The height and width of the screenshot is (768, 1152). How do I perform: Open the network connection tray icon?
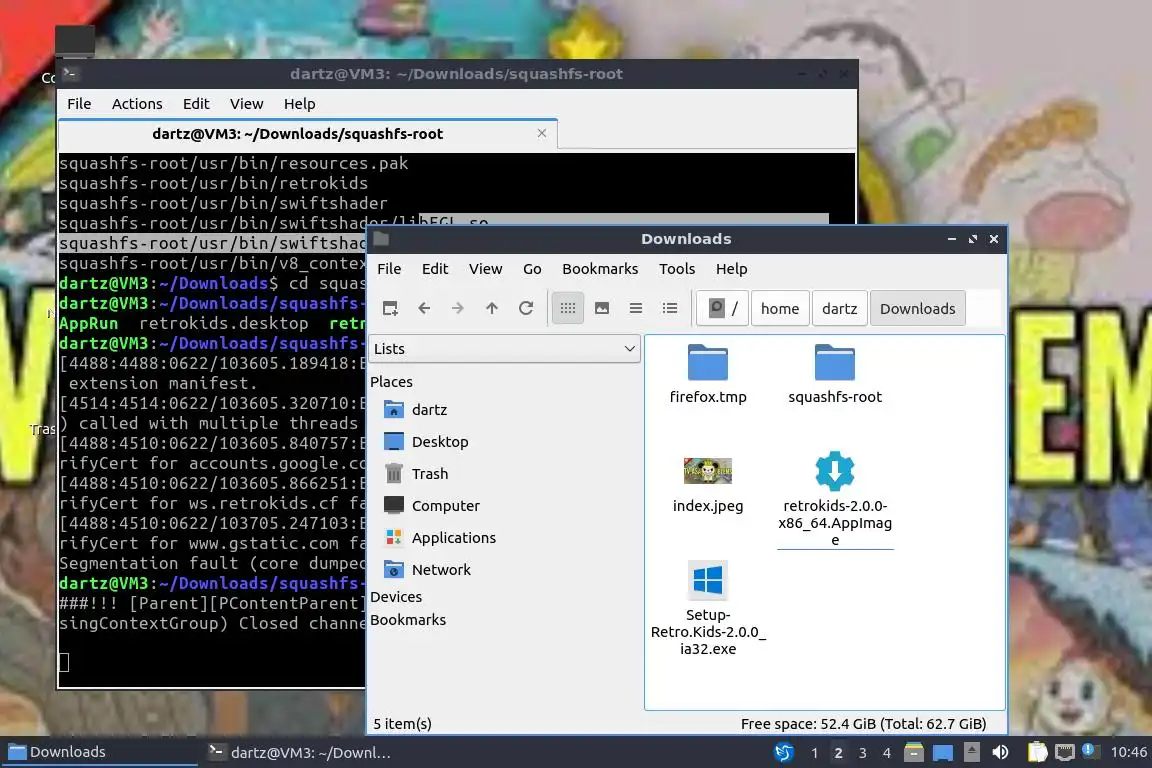1065,753
